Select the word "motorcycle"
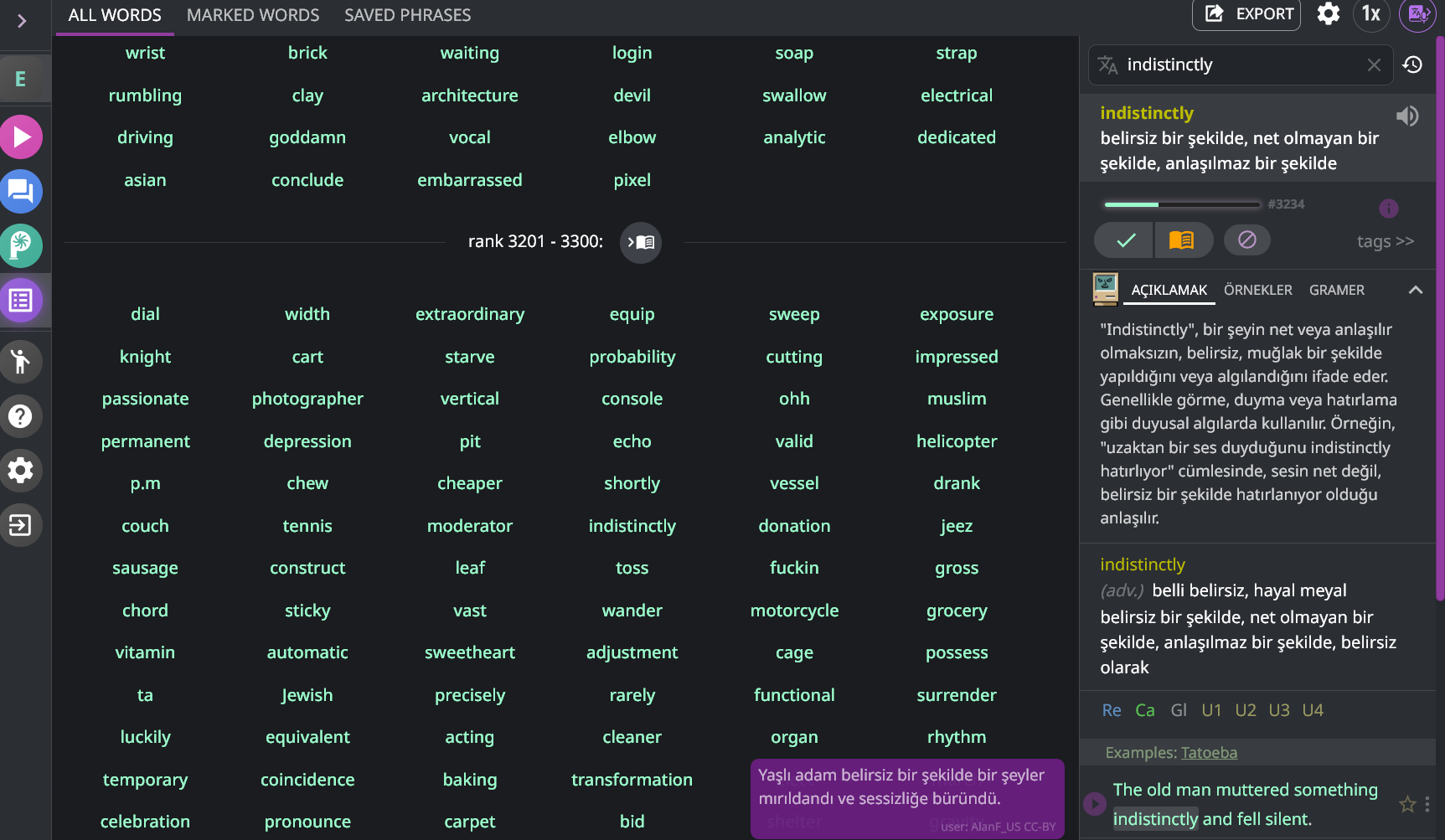This screenshot has width=1445, height=840. [794, 611]
